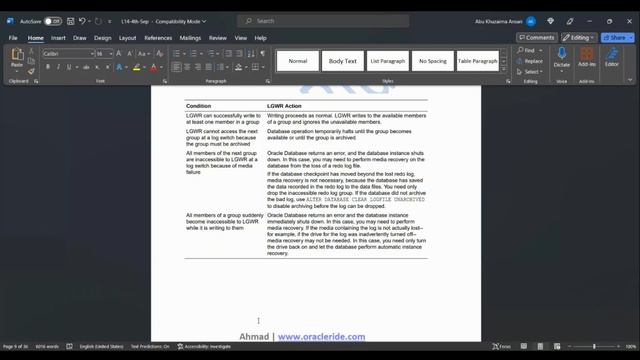Decrease the paragraph indent
This screenshot has width=640, height=360.
click(x=229, y=53)
